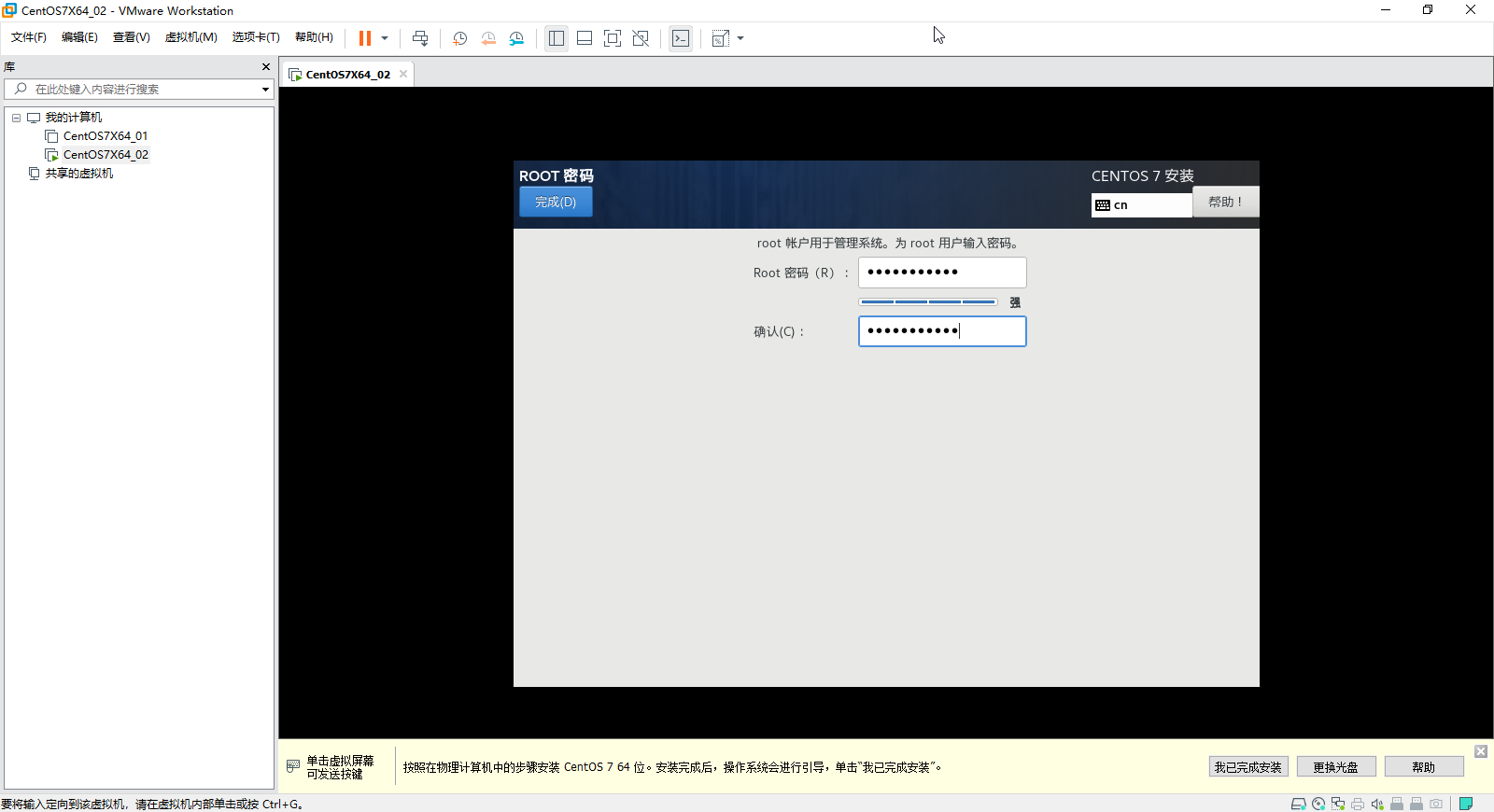
Task: Click the network adapter status icon
Action: coord(1338,804)
